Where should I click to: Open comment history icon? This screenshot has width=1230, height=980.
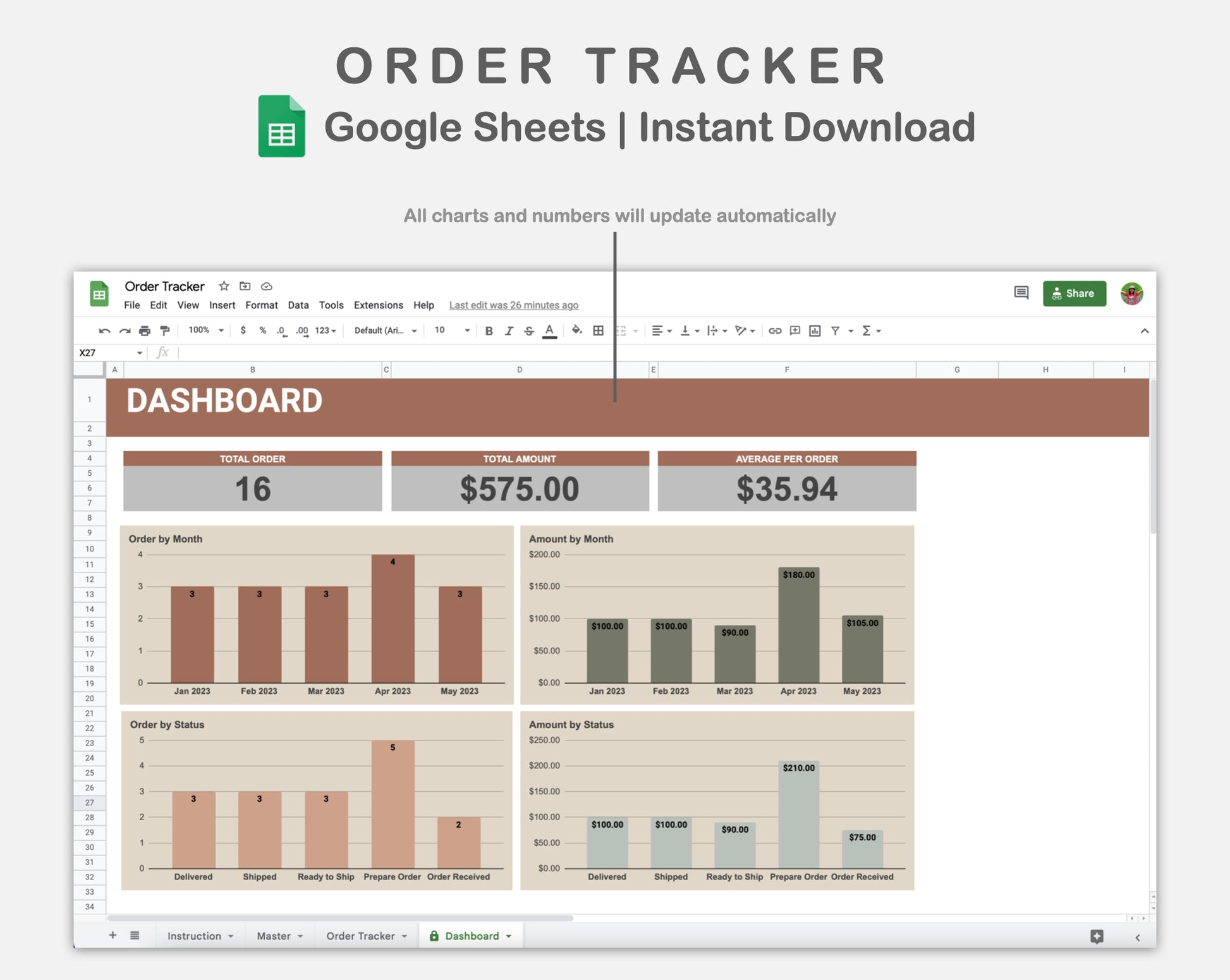coord(1021,293)
